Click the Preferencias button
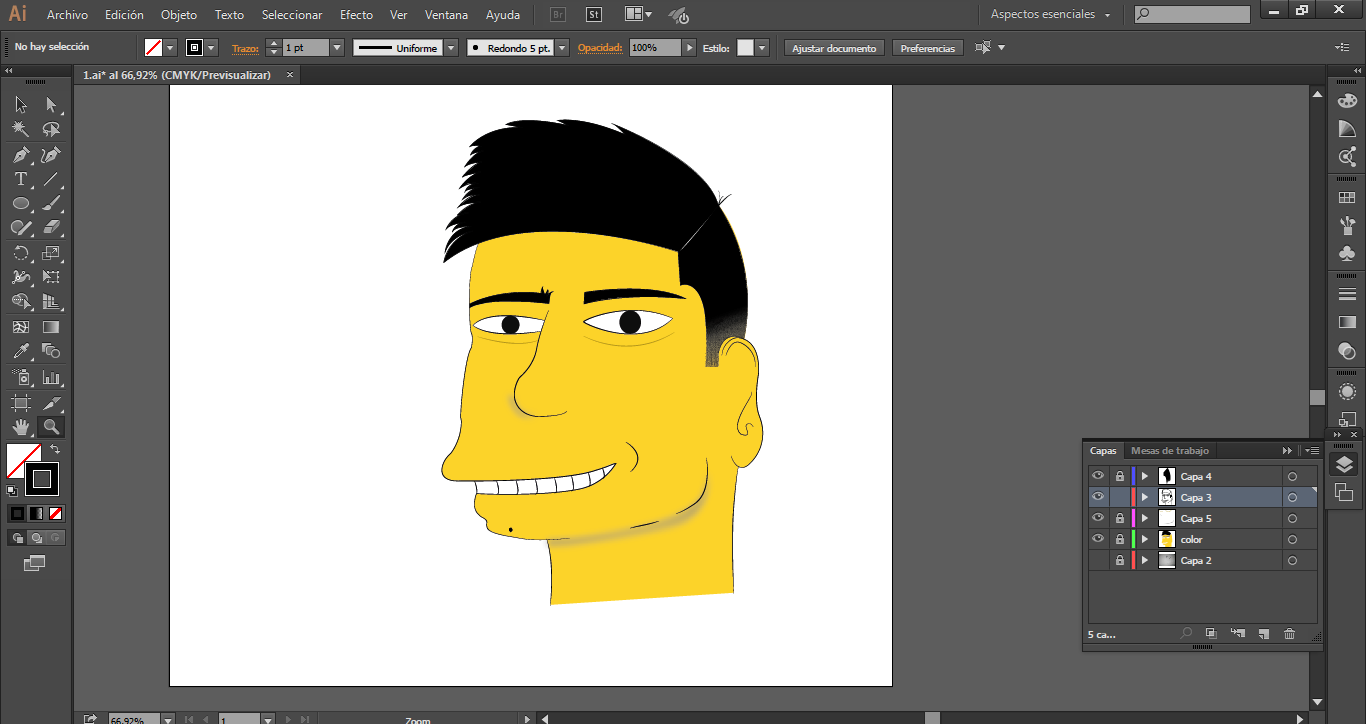Screen dimensions: 1366x724 [x=927, y=48]
